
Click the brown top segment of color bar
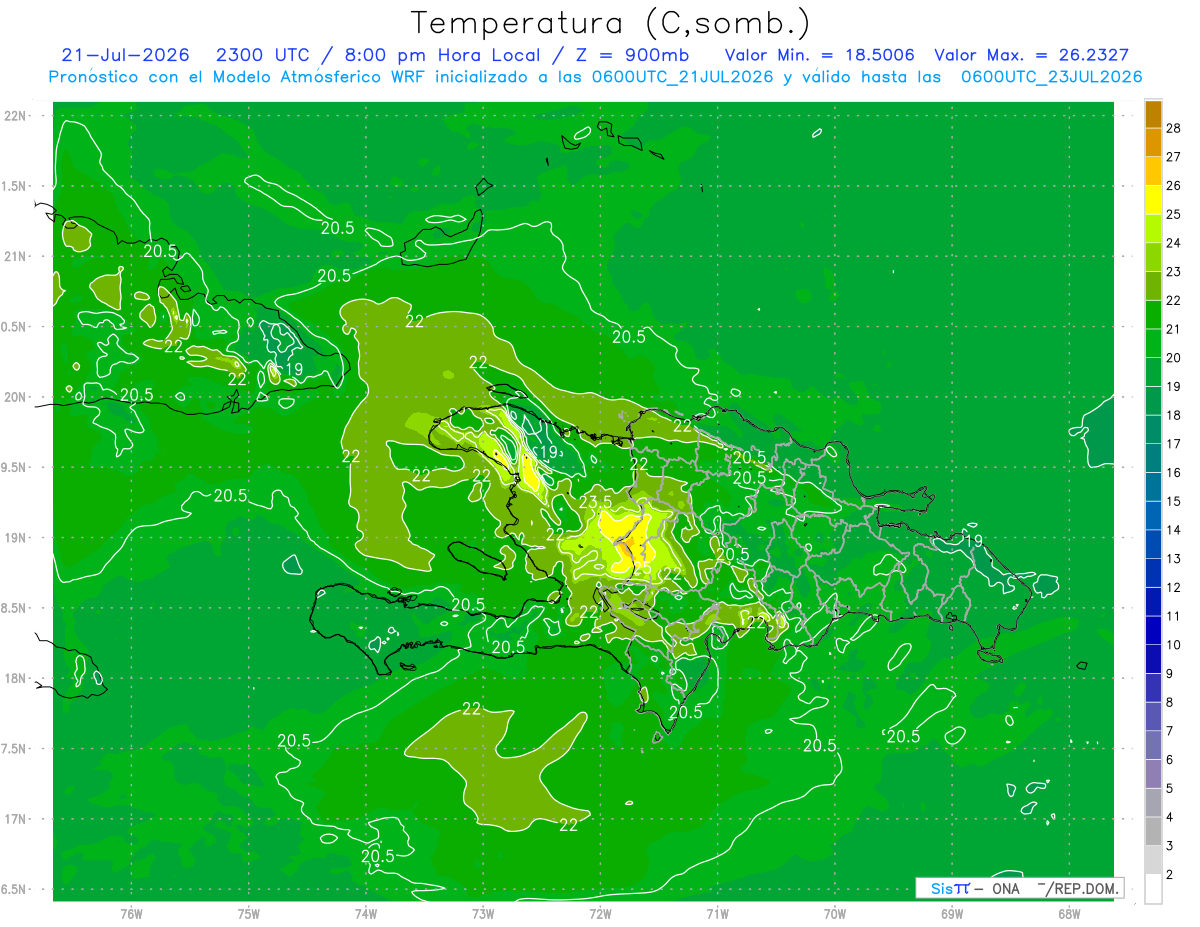click(x=1153, y=113)
